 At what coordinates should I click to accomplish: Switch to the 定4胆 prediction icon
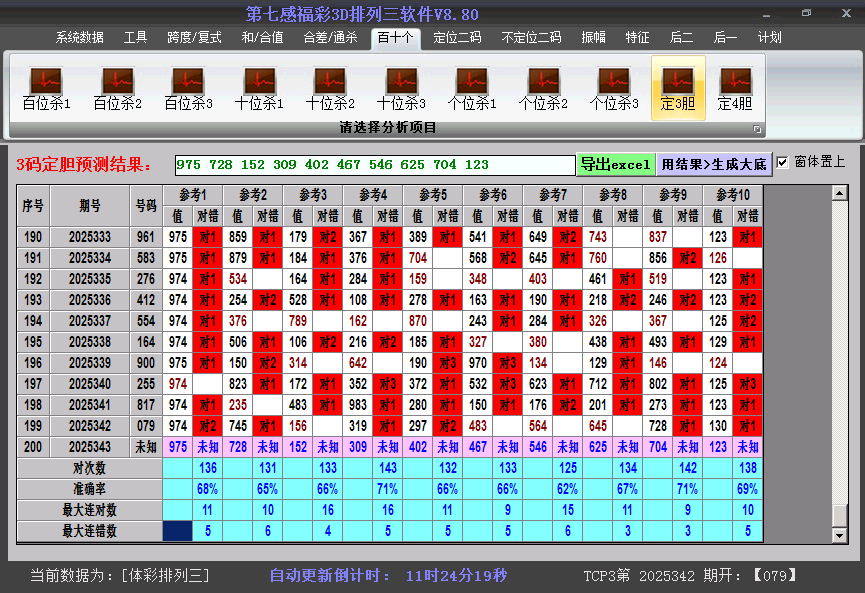click(735, 88)
